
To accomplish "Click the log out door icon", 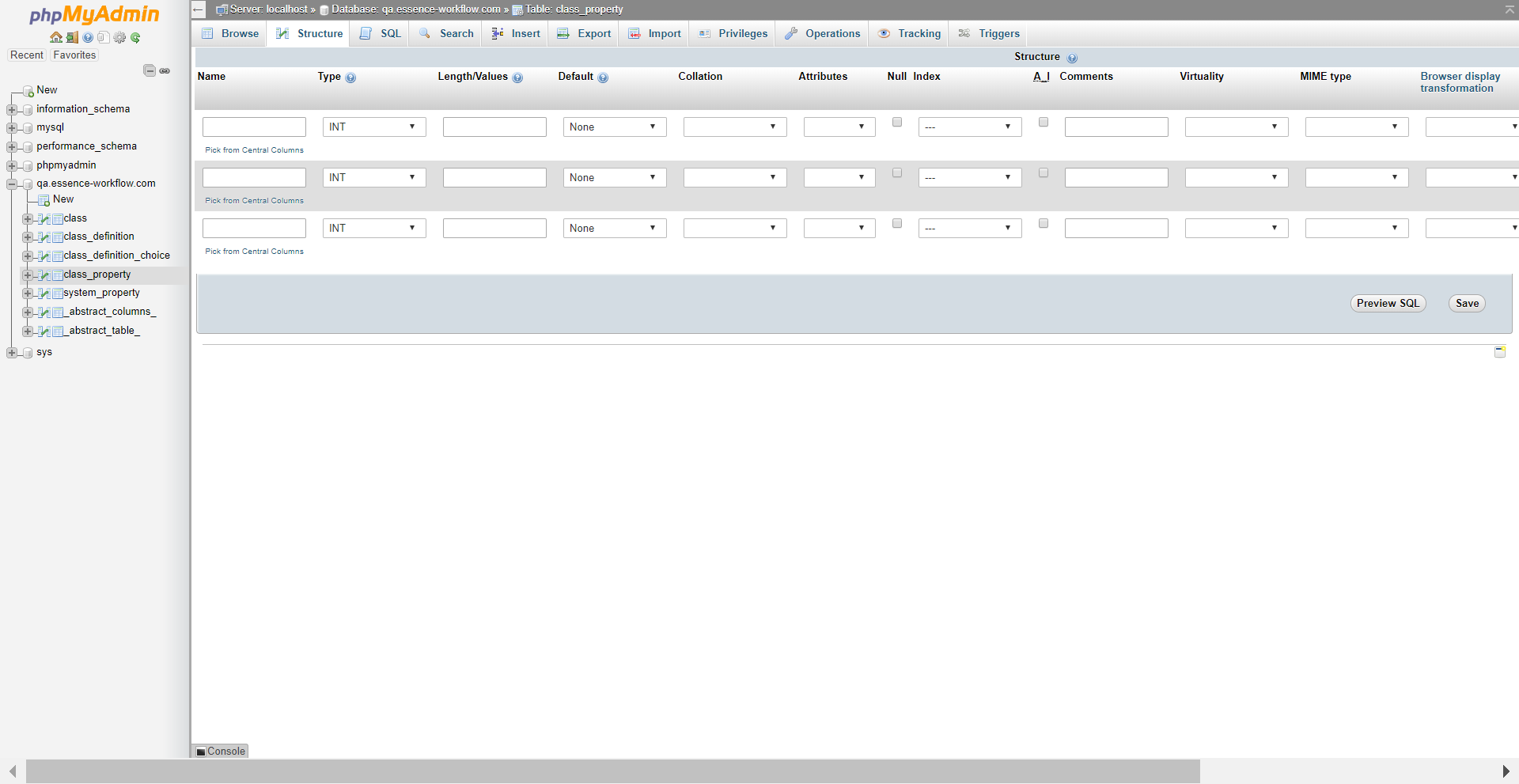I will pos(71,37).
